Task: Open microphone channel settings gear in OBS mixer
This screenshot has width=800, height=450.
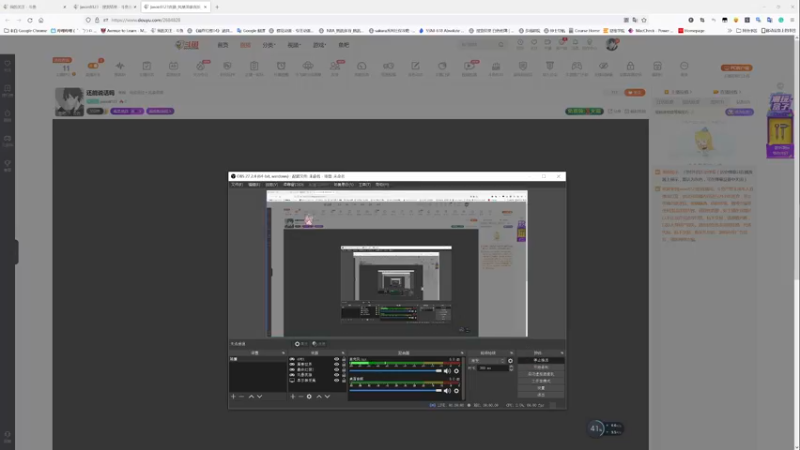Action: pos(457,371)
